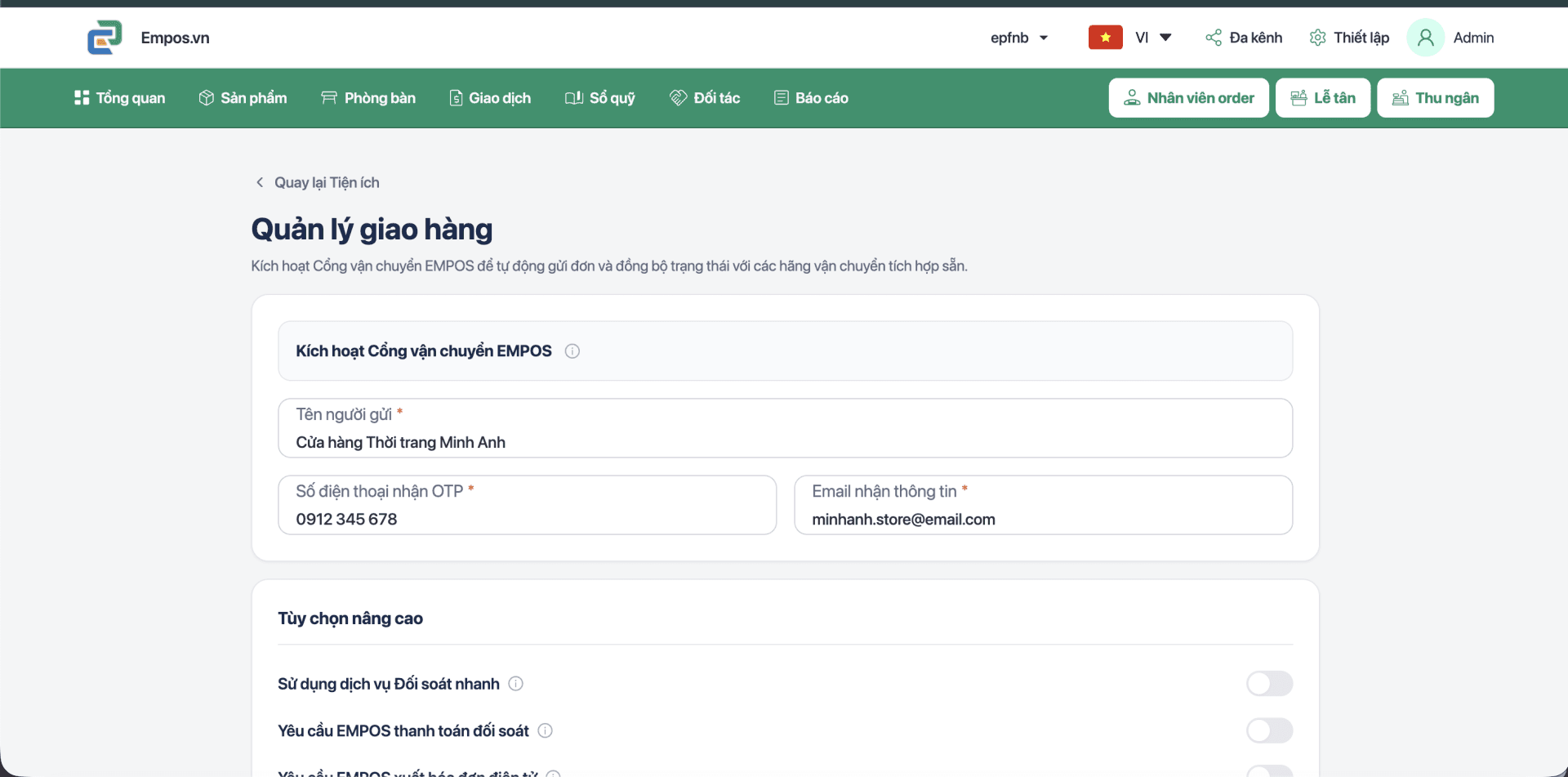Image resolution: width=1568 pixels, height=777 pixels.
Task: Click the Empos.vn logo icon
Action: click(x=105, y=38)
